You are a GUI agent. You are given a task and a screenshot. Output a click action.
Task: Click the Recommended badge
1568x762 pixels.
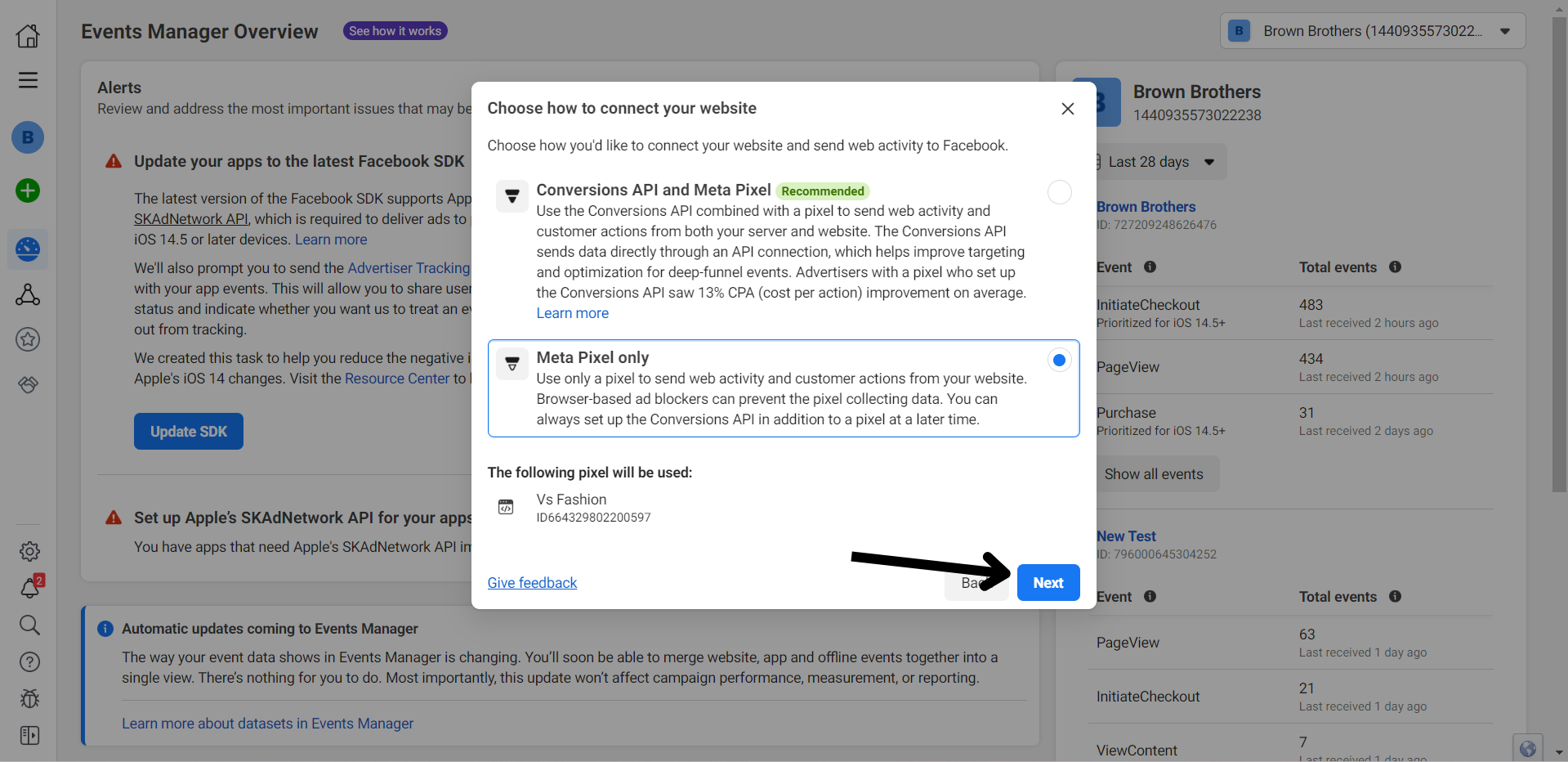823,191
